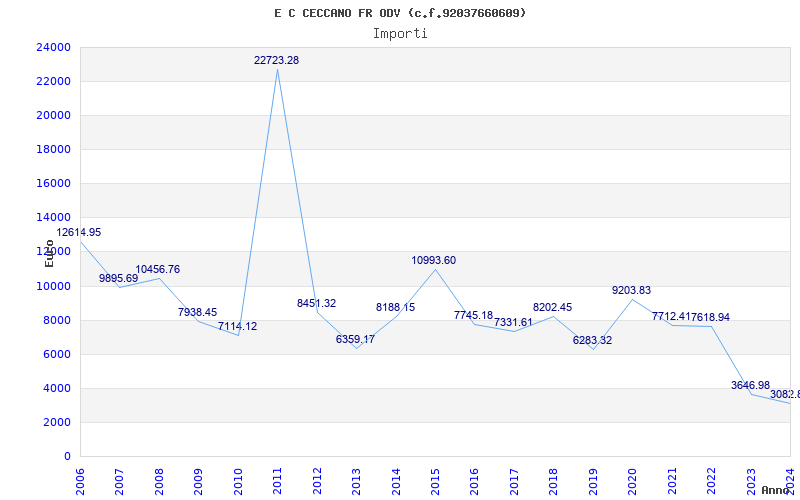The height and width of the screenshot is (500, 800).
Task: Click the data label 6283.32
Action: click(x=592, y=340)
